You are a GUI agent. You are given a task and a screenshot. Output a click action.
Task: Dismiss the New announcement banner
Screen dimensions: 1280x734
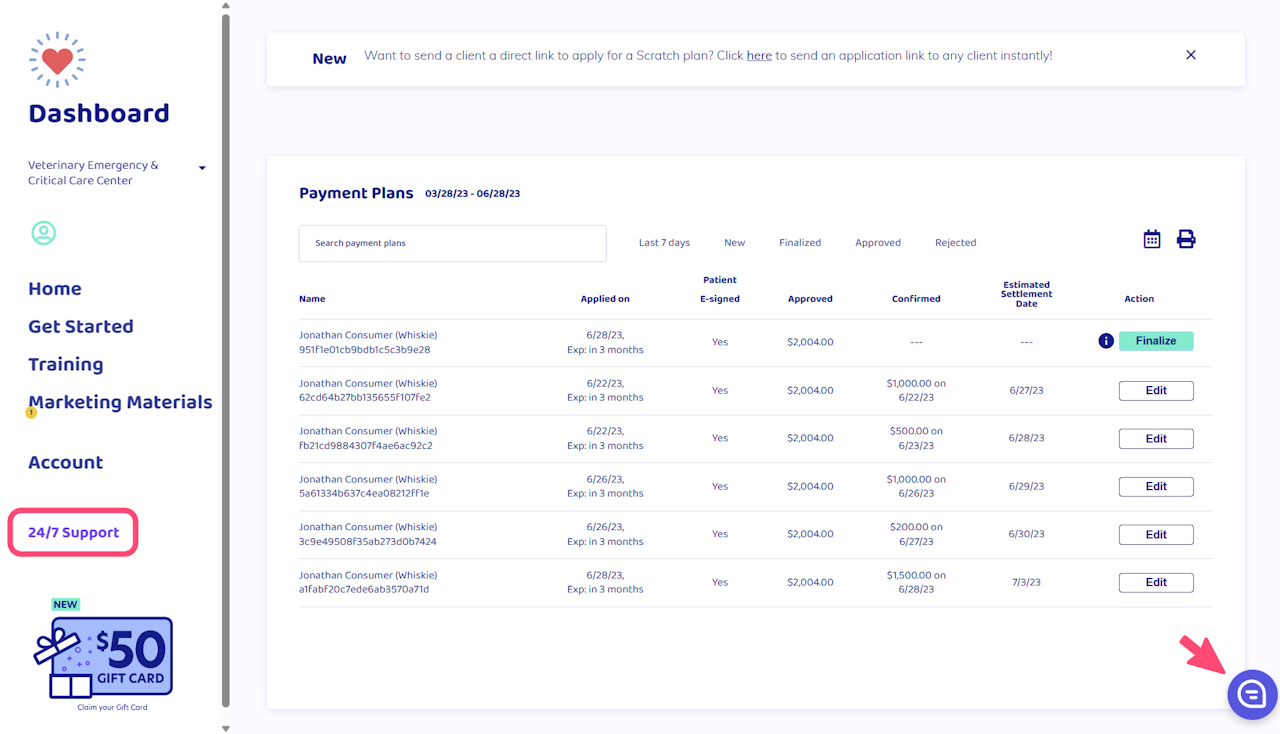[1190, 55]
